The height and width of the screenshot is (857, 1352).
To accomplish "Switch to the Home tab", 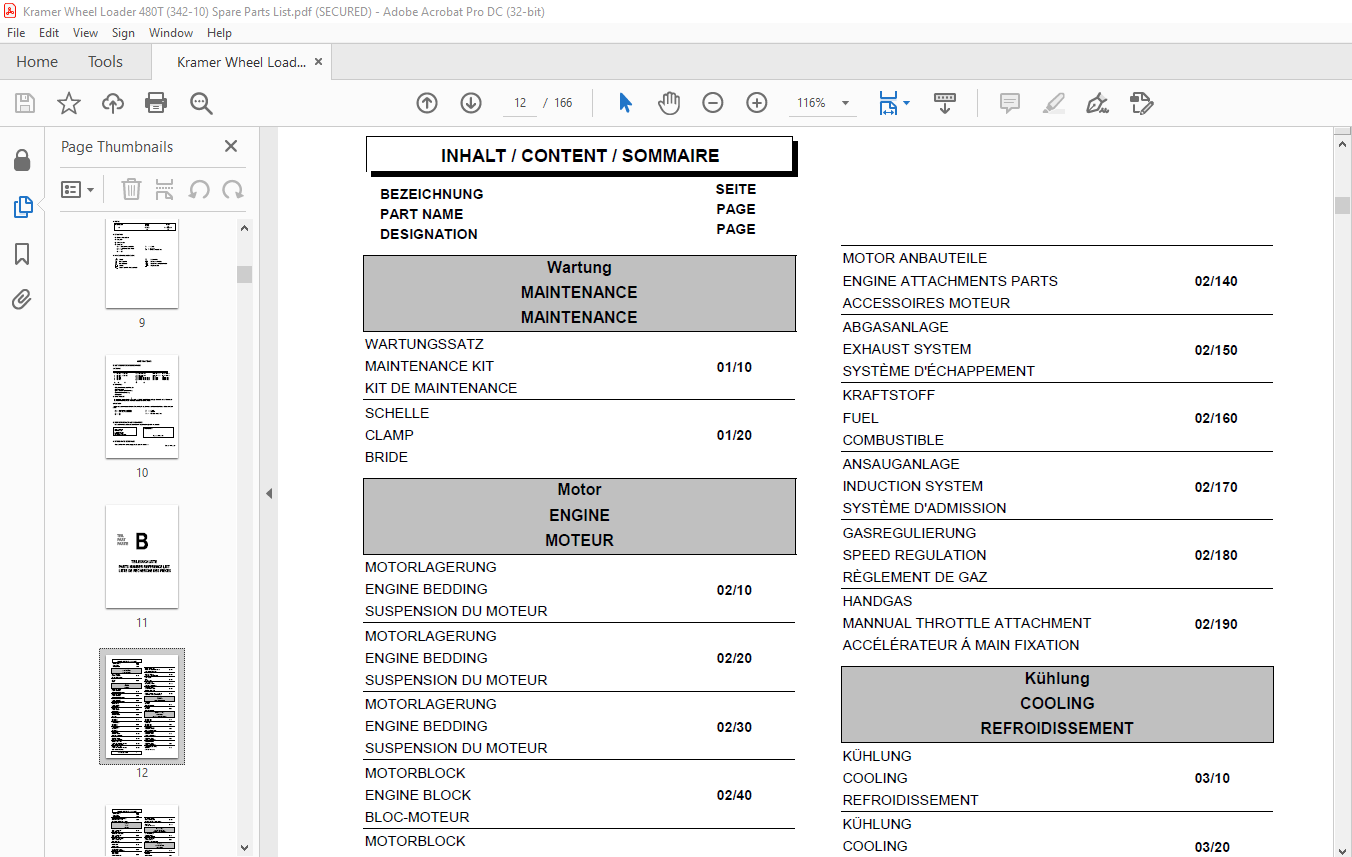I will tap(37, 62).
